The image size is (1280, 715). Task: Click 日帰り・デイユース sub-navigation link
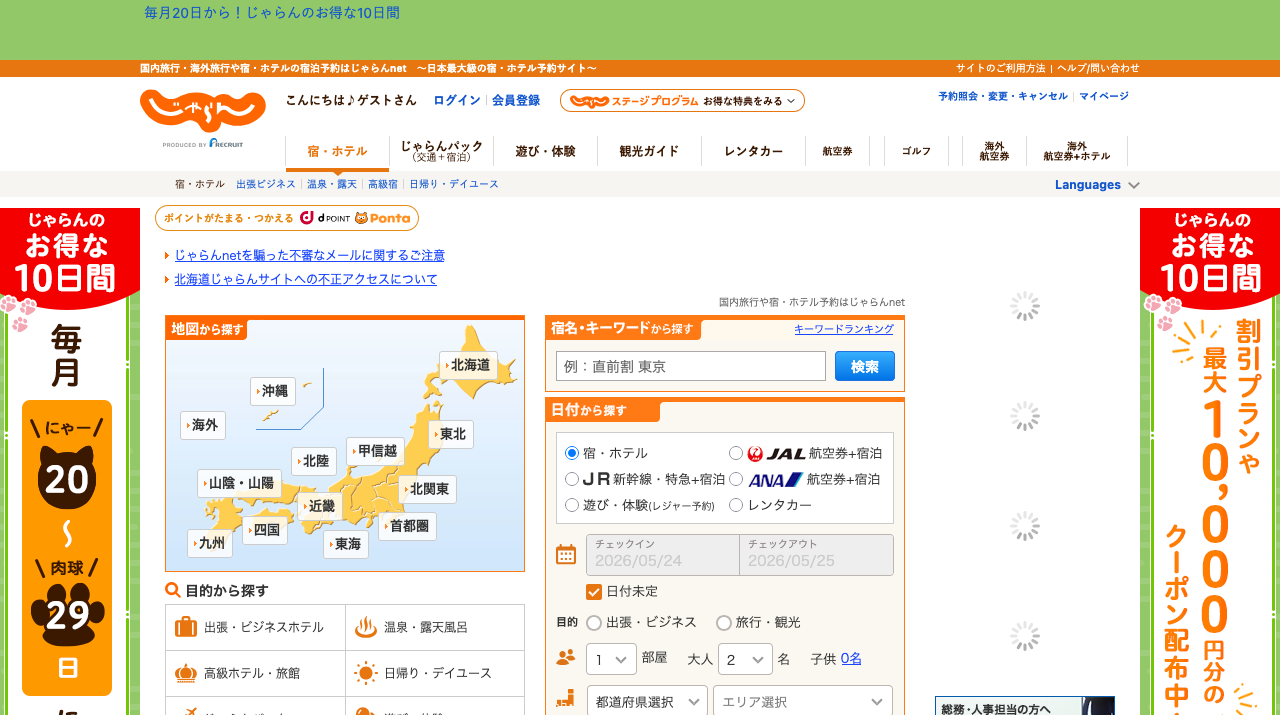[x=454, y=185]
